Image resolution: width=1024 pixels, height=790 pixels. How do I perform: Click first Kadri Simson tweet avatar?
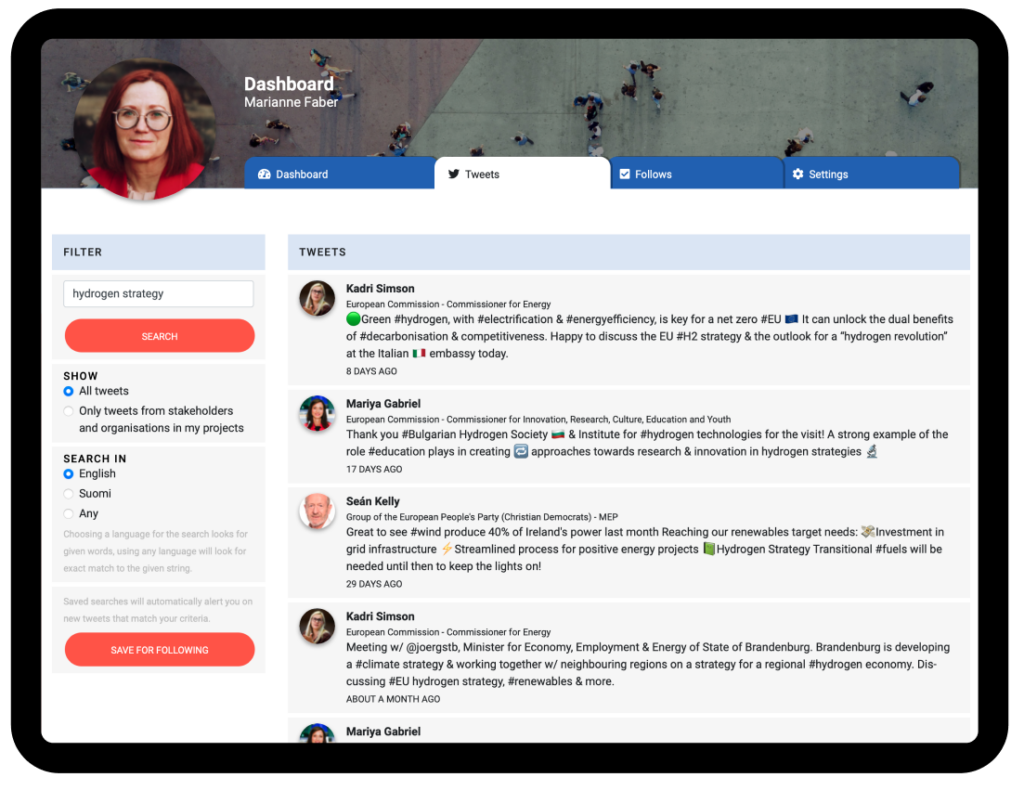coord(317,298)
